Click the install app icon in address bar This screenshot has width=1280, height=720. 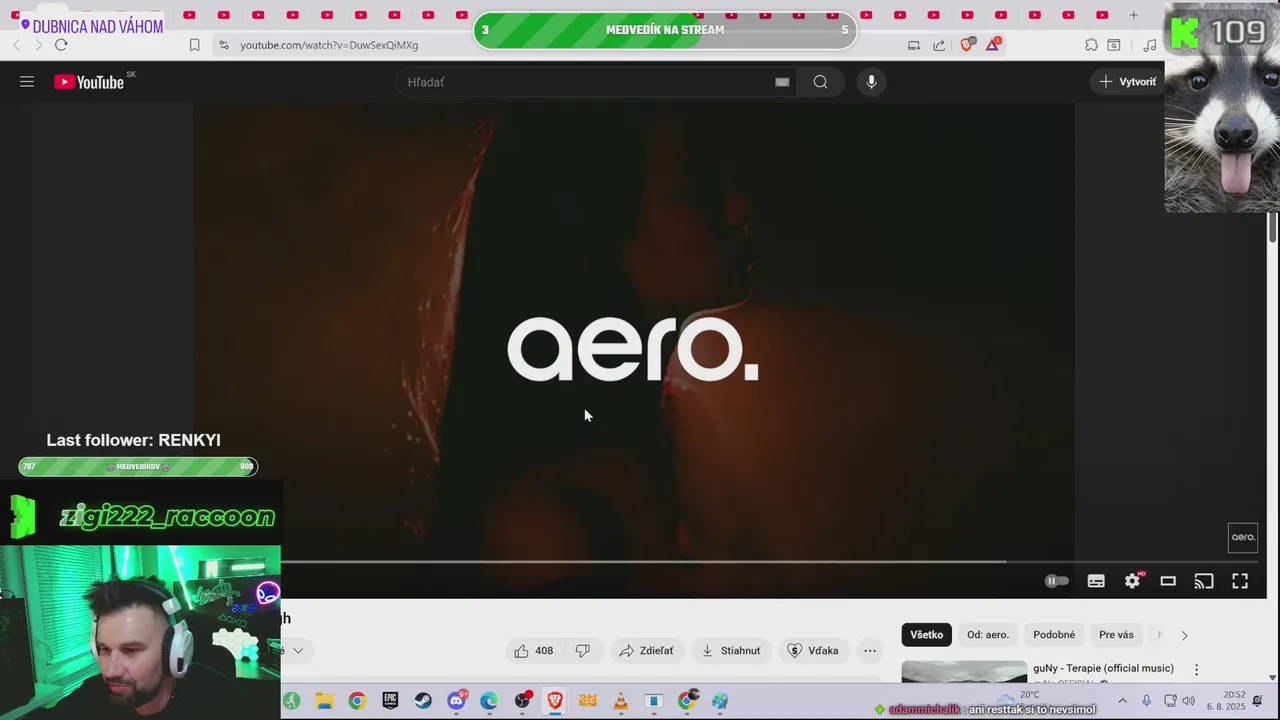click(x=913, y=45)
